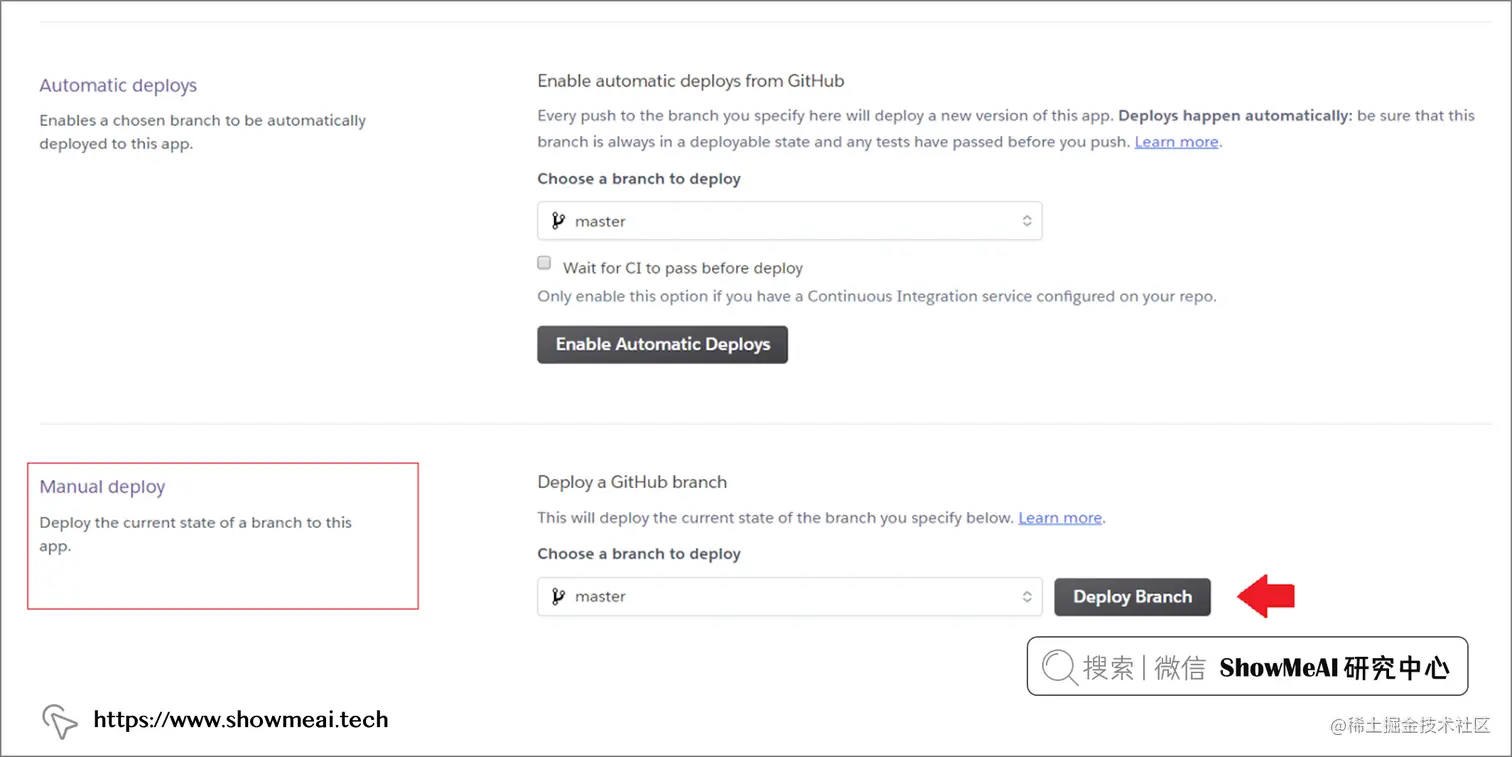Viewport: 1512px width, 757px height.
Task: Tick the Wait for CI to pass checkbox
Action: click(544, 263)
